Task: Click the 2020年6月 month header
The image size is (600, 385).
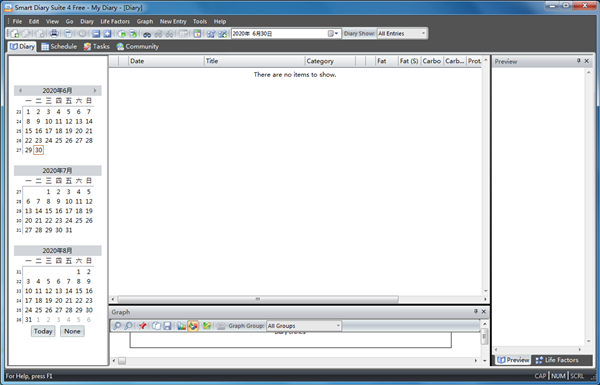Action: tap(57, 91)
